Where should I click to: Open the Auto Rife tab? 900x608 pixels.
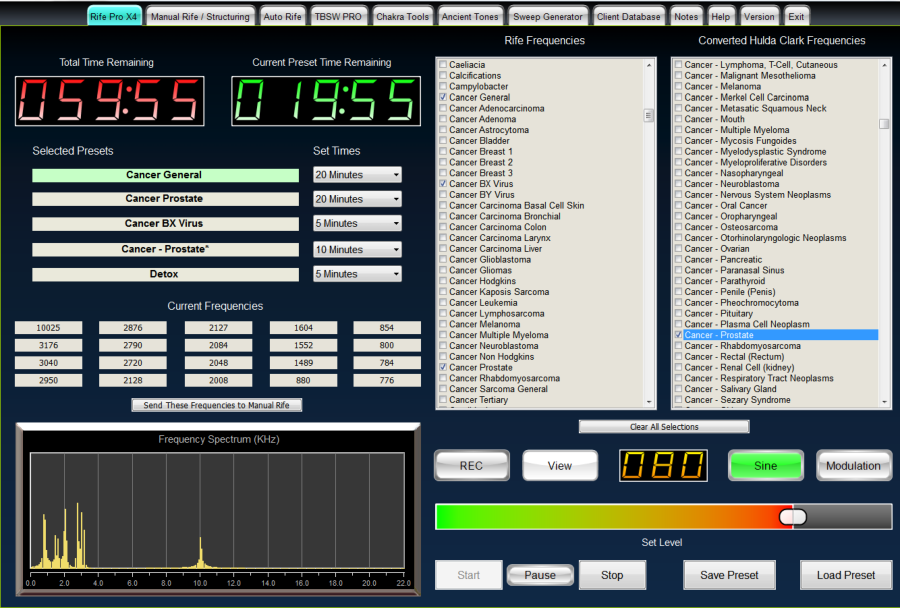(x=282, y=16)
